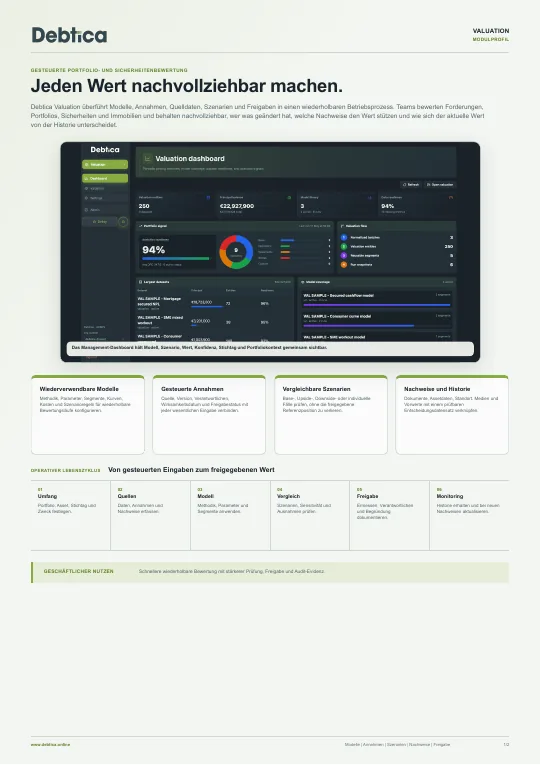Click the Gesteuerte Annahmen card title
Viewport: 540px width, 765px height.
click(192, 389)
